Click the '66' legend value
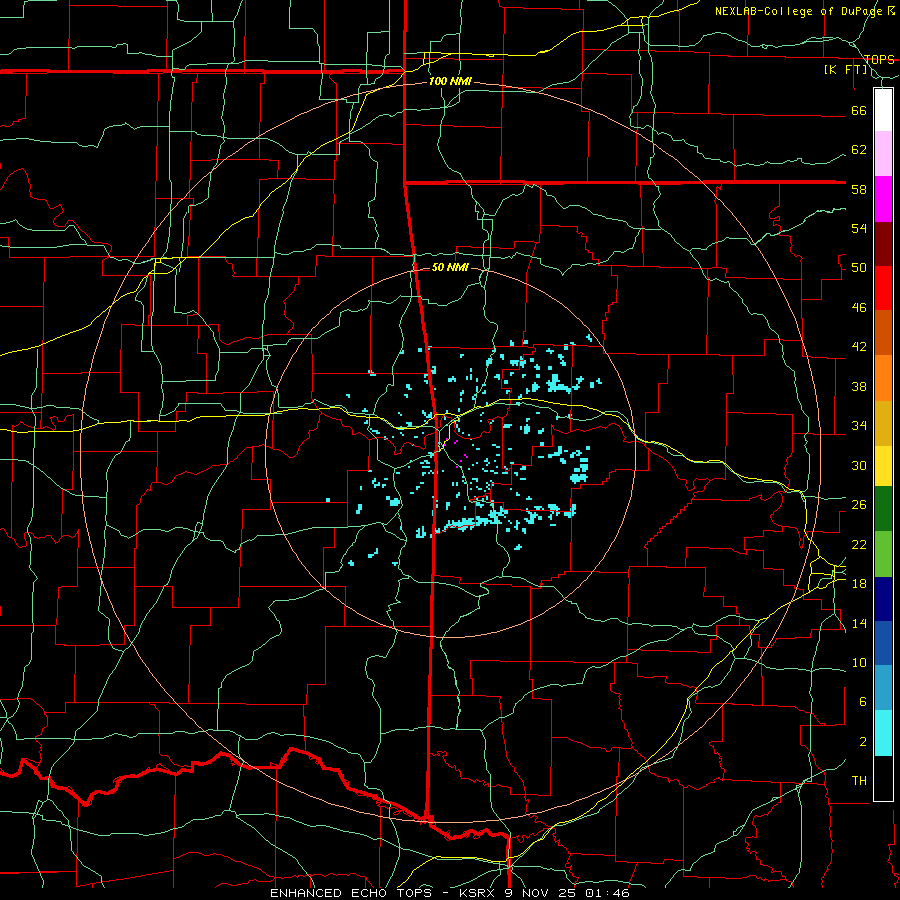Image resolution: width=900 pixels, height=900 pixels. point(859,111)
